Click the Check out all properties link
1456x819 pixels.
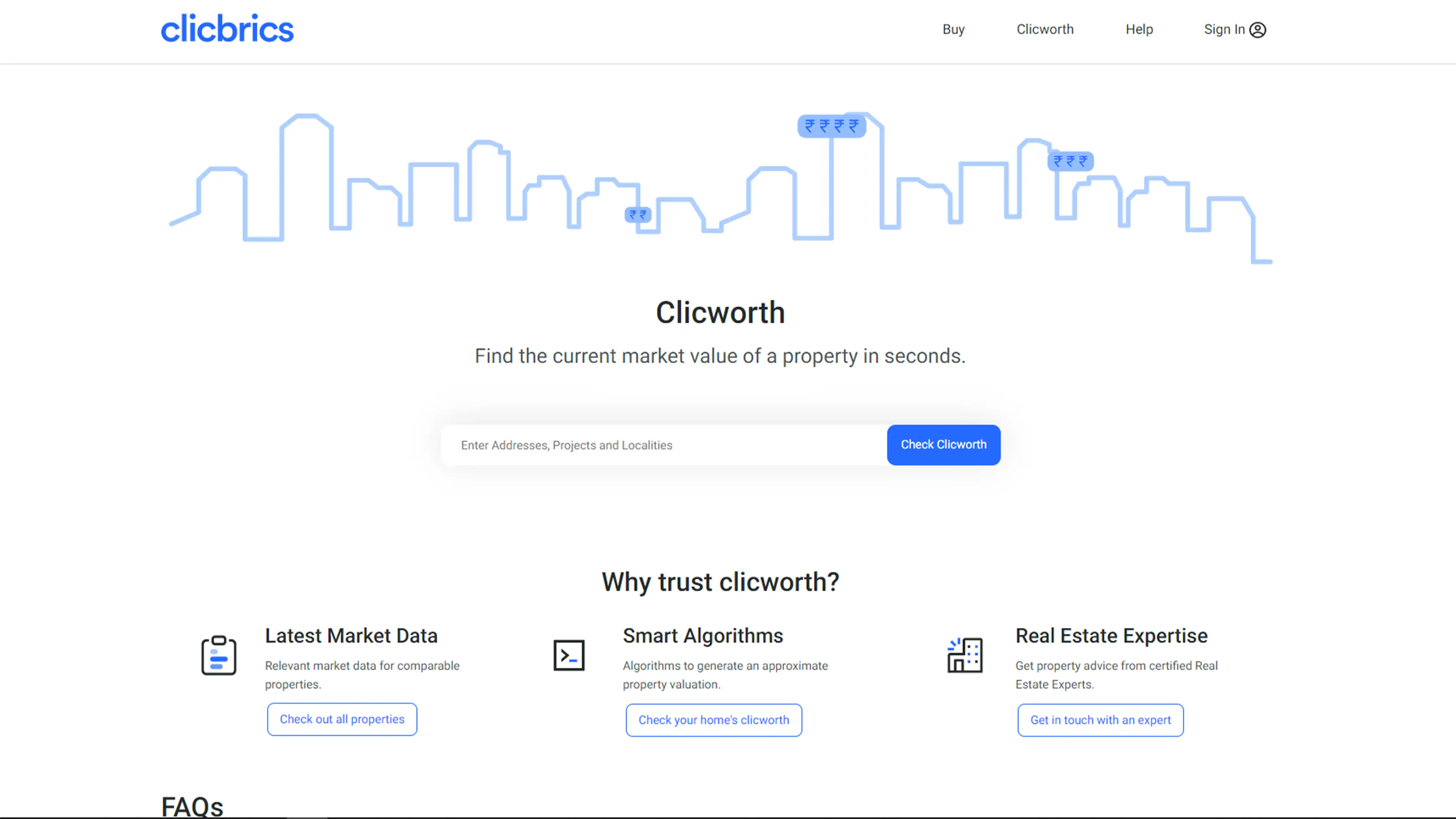(342, 719)
